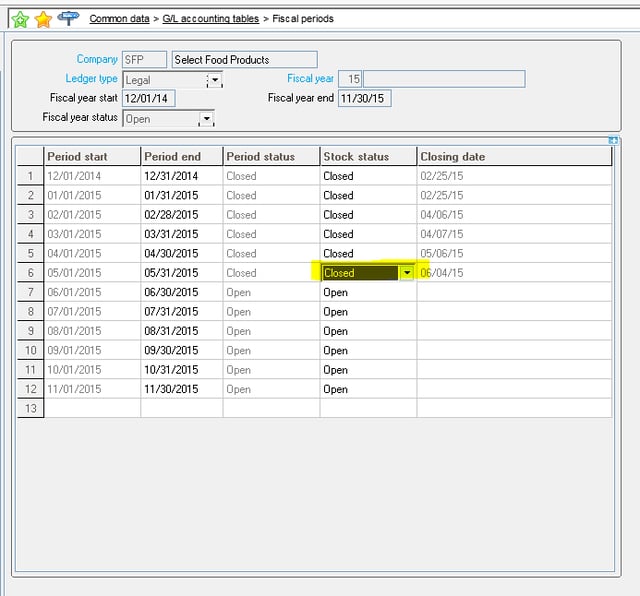Select row number 7 header

(30, 292)
